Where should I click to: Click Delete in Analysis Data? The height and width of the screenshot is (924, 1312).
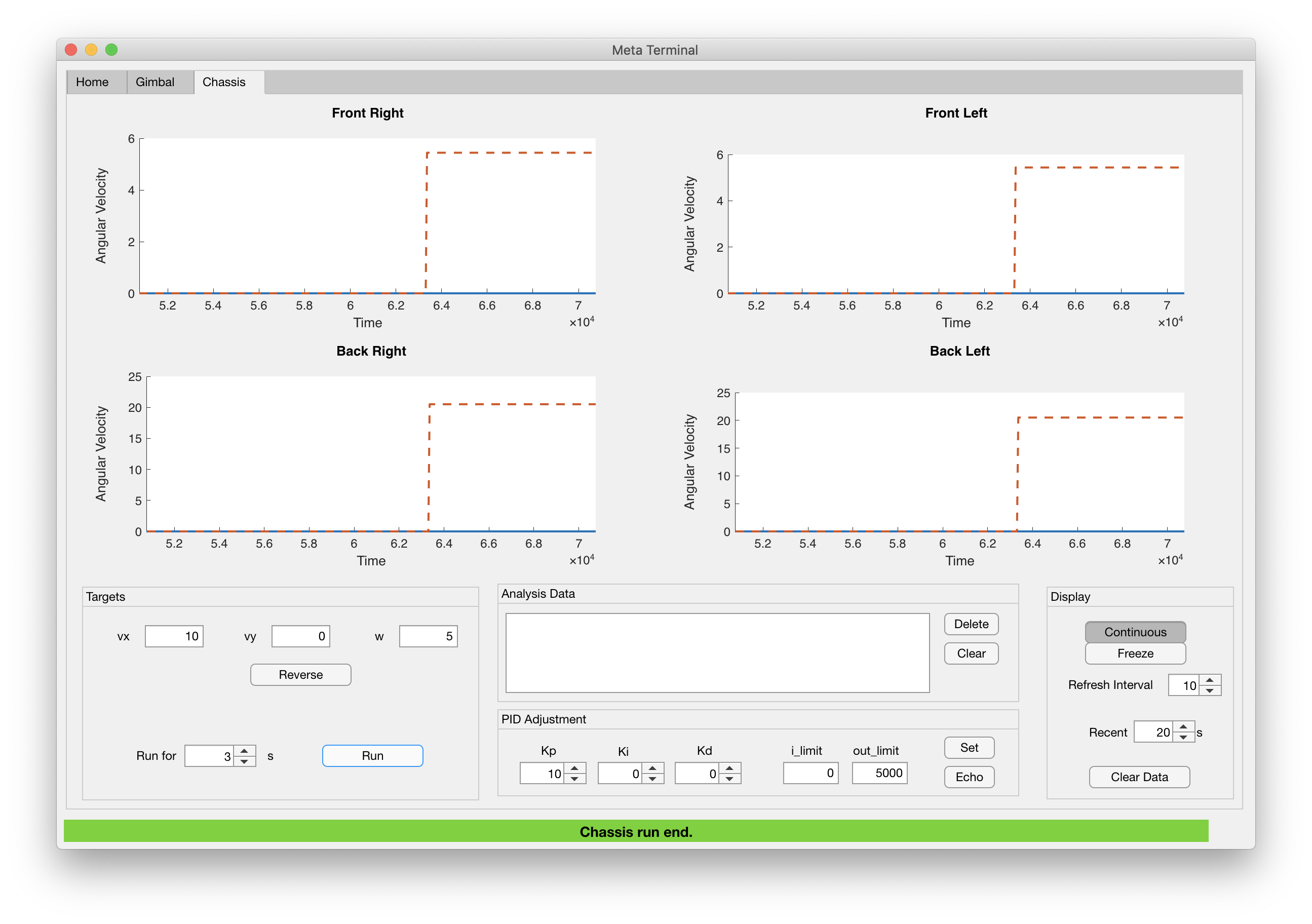point(971,624)
